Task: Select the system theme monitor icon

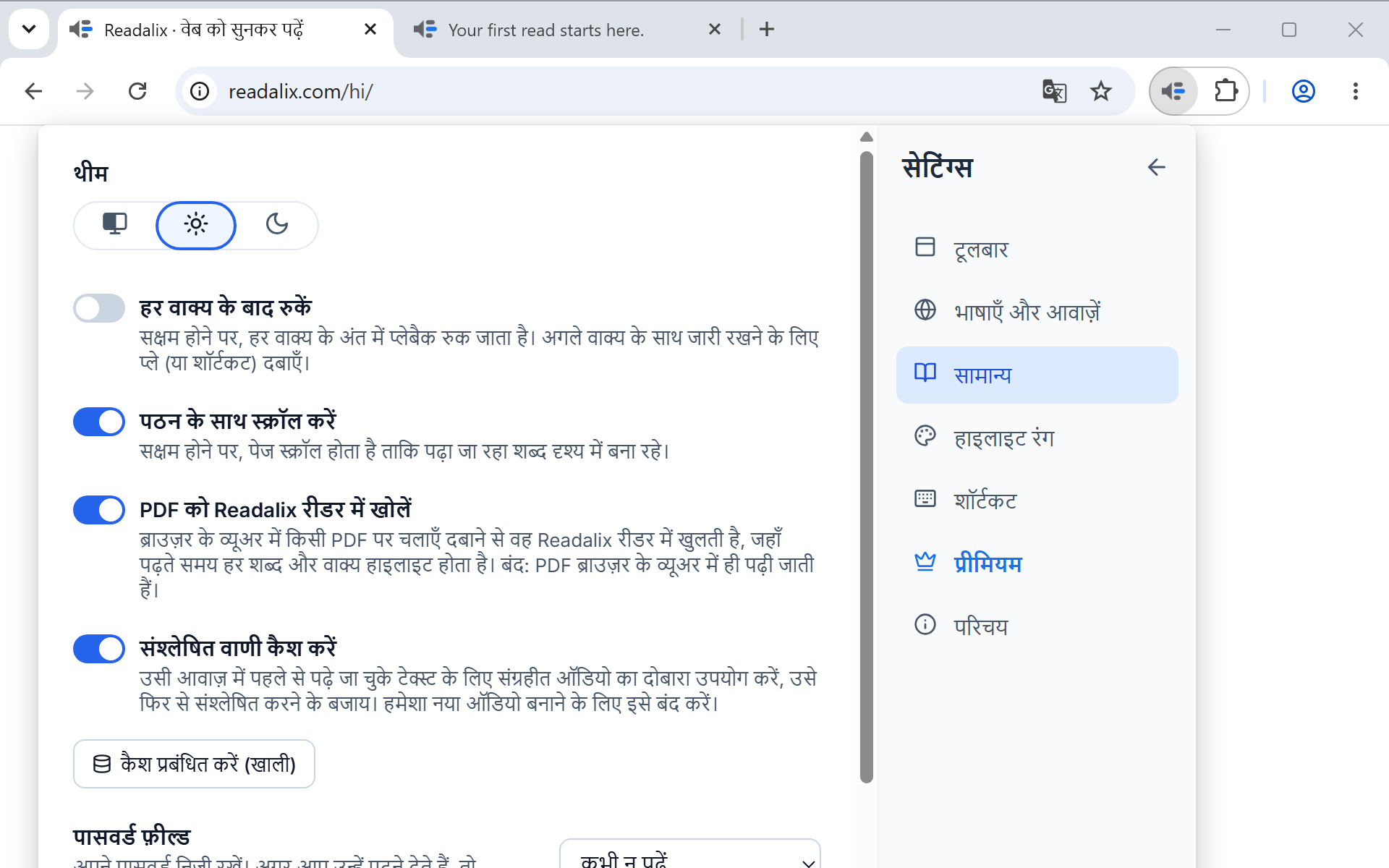Action: [115, 225]
